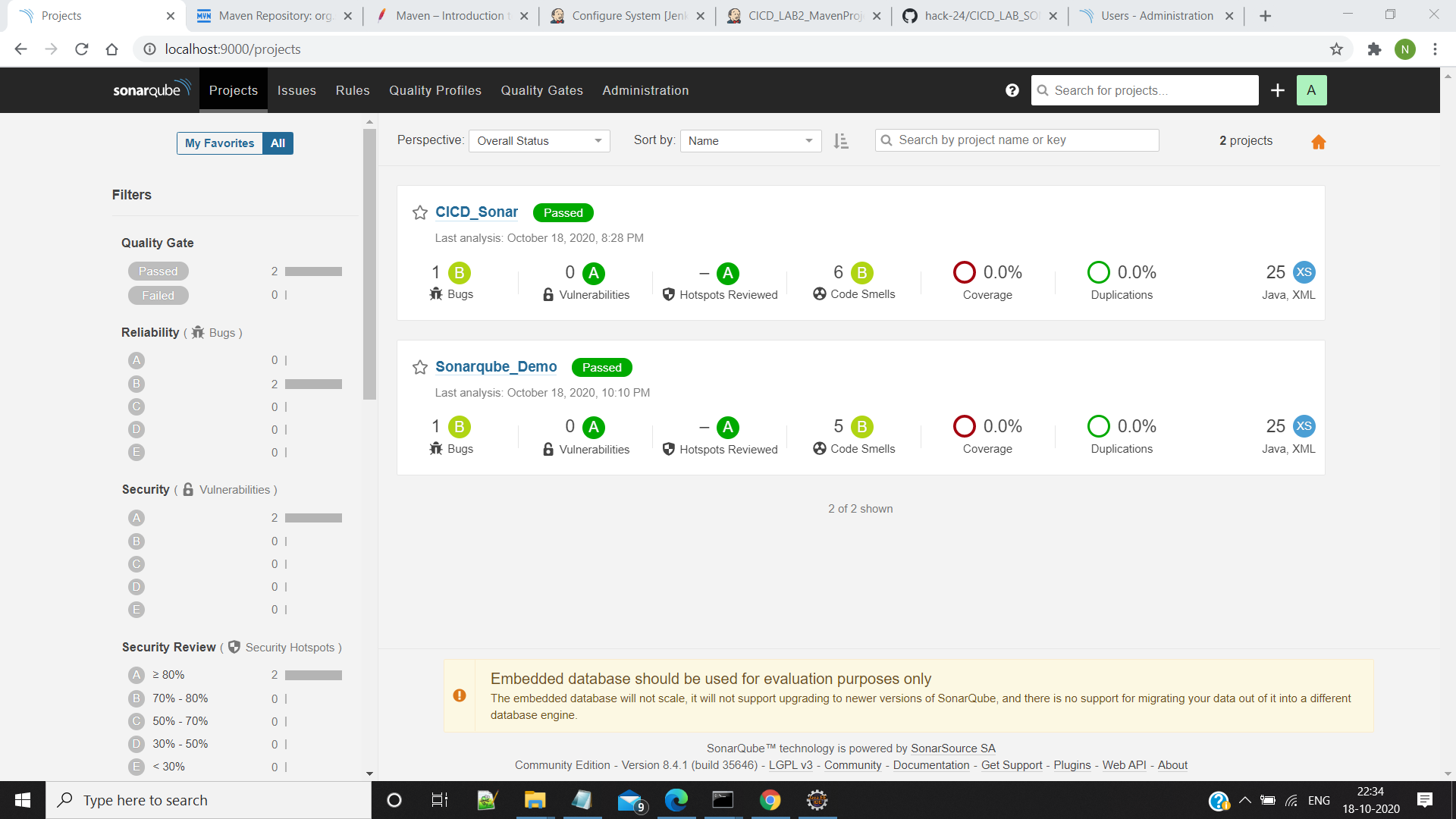Favorite the Sonarqube_Demo project star

coord(420,367)
